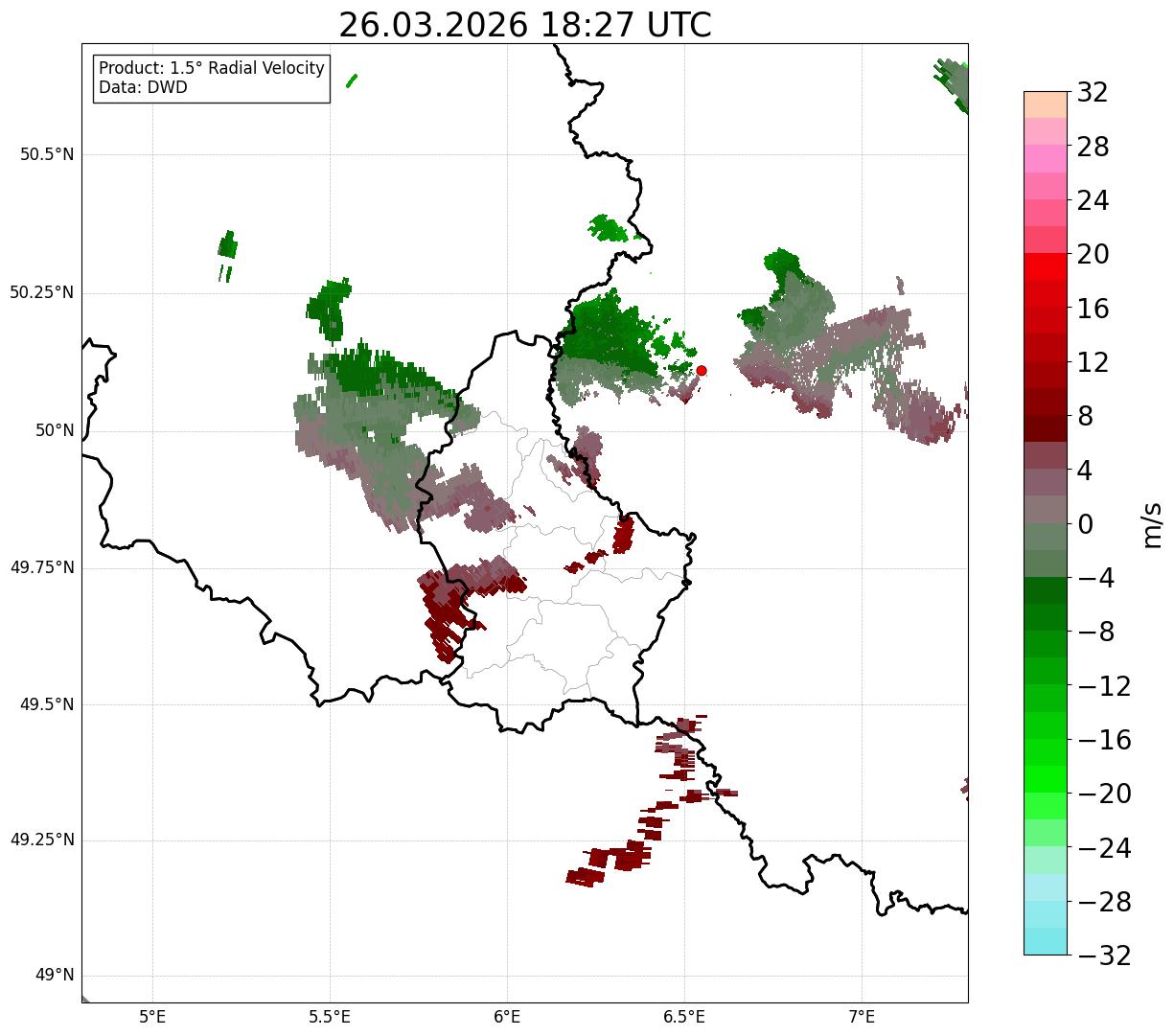
Task: Click the −20 colorbar tick label
Action: pyautogui.click(x=1104, y=794)
